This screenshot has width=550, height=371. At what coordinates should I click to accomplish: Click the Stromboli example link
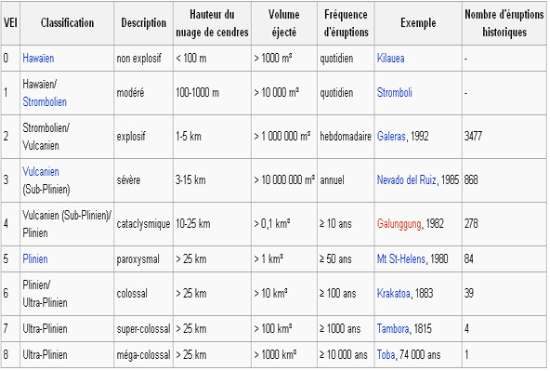(395, 93)
